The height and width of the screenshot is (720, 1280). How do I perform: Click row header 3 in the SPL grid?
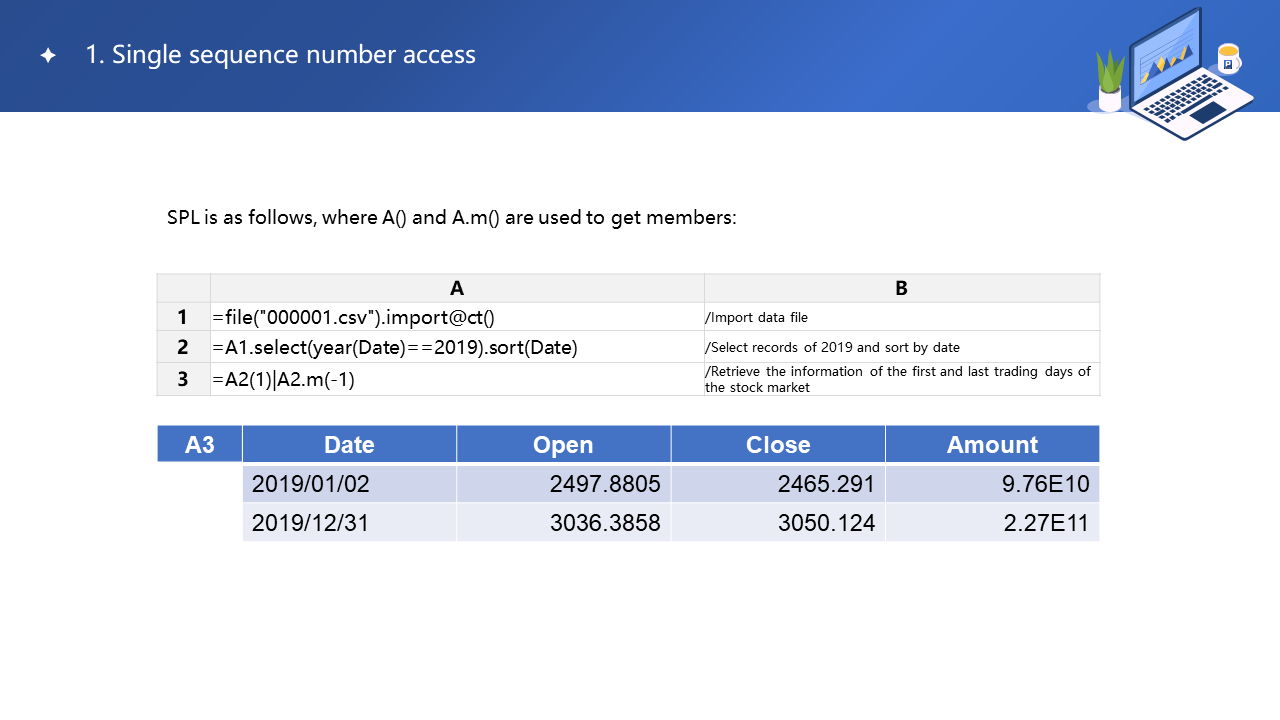click(x=183, y=379)
